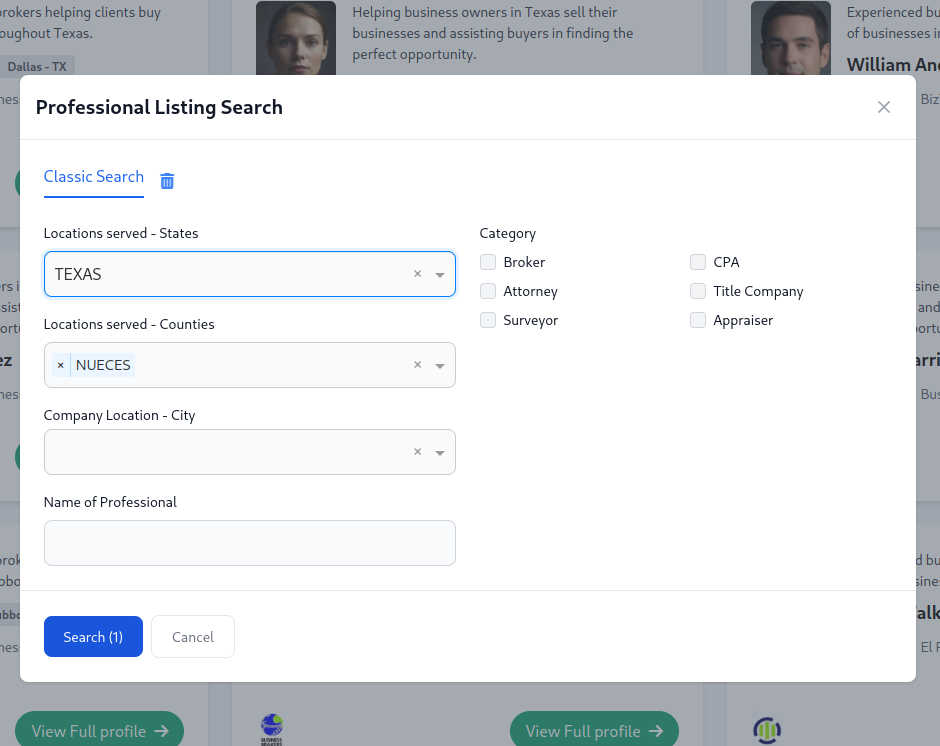
Task: Open the Counties dropdown arrow
Action: [440, 366]
